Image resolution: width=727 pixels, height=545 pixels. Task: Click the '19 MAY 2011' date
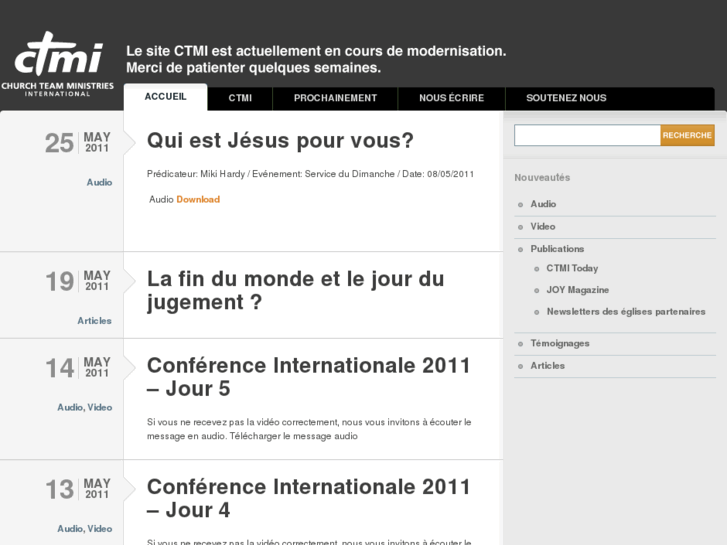click(77, 281)
